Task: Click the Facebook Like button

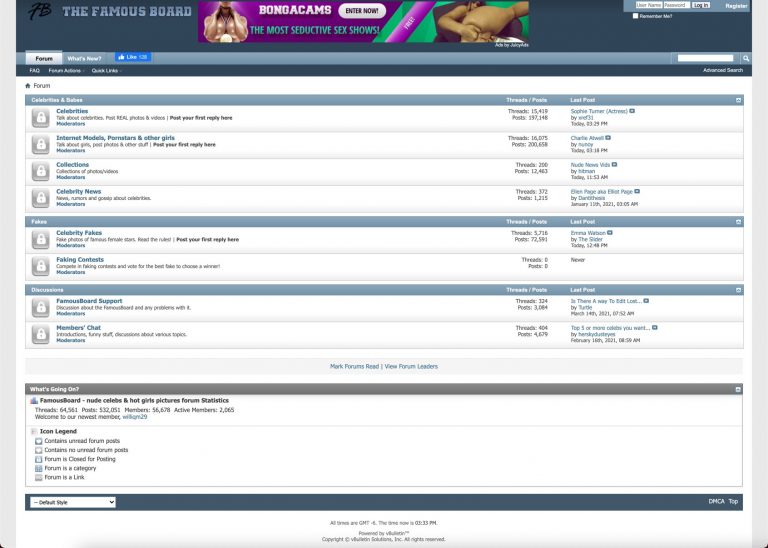Action: [x=133, y=57]
